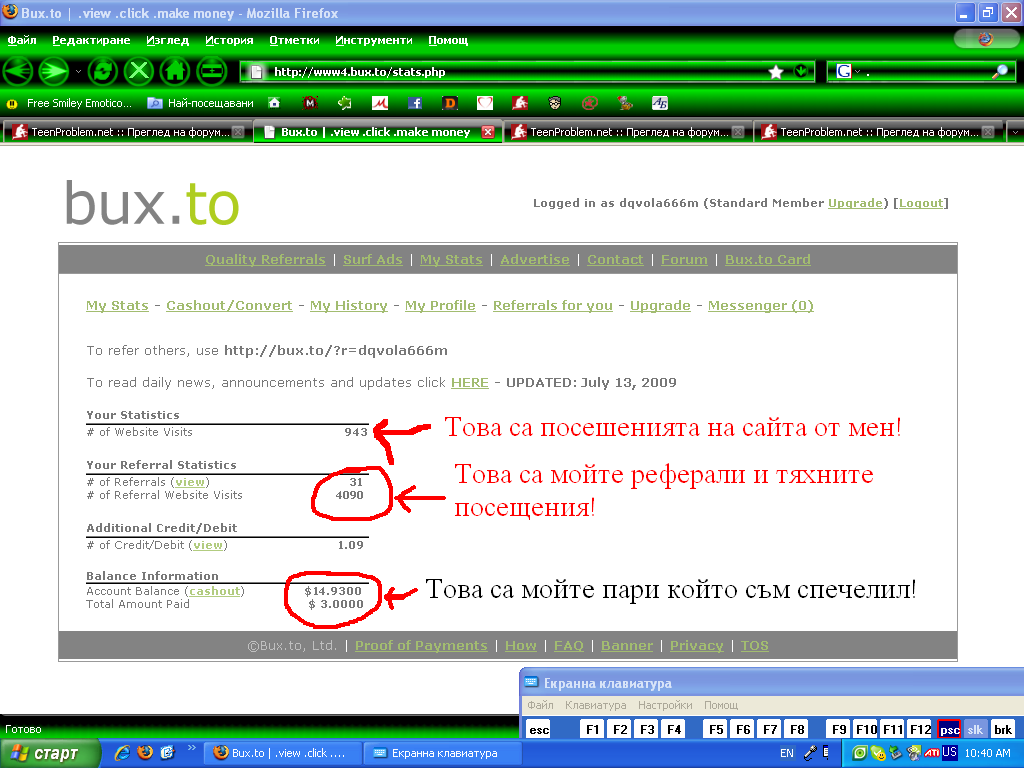Screen dimensions: 1024x768
Task: Stop loading with the X button
Action: pyautogui.click(x=138, y=71)
